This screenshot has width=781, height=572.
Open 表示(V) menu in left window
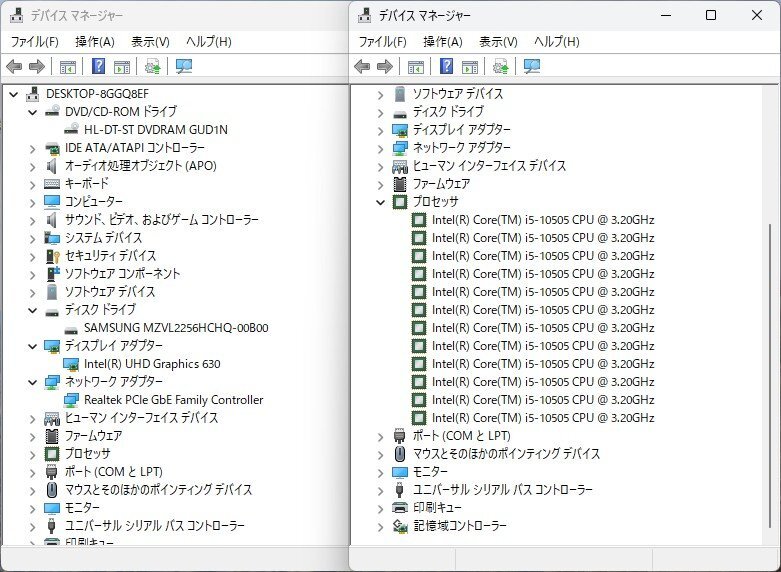pyautogui.click(x=150, y=42)
